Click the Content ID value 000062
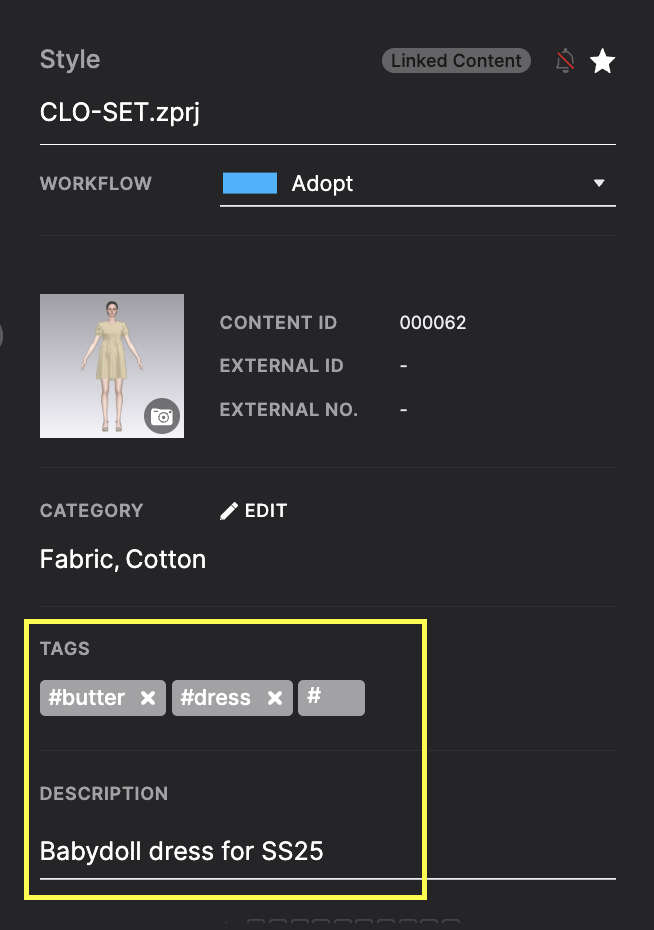The height and width of the screenshot is (930, 654). 433,323
